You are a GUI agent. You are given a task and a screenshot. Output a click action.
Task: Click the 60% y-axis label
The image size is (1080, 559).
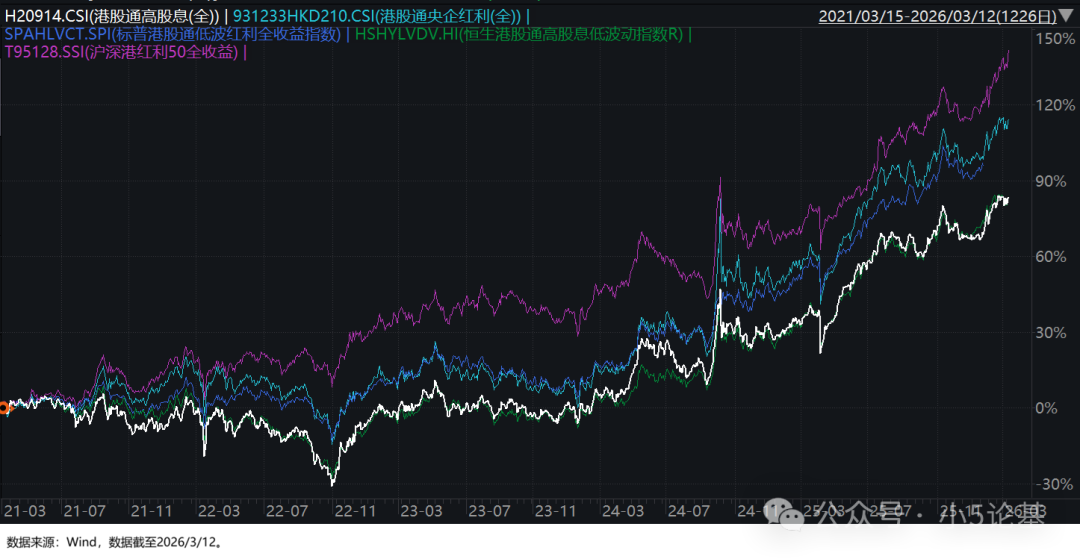[1057, 257]
